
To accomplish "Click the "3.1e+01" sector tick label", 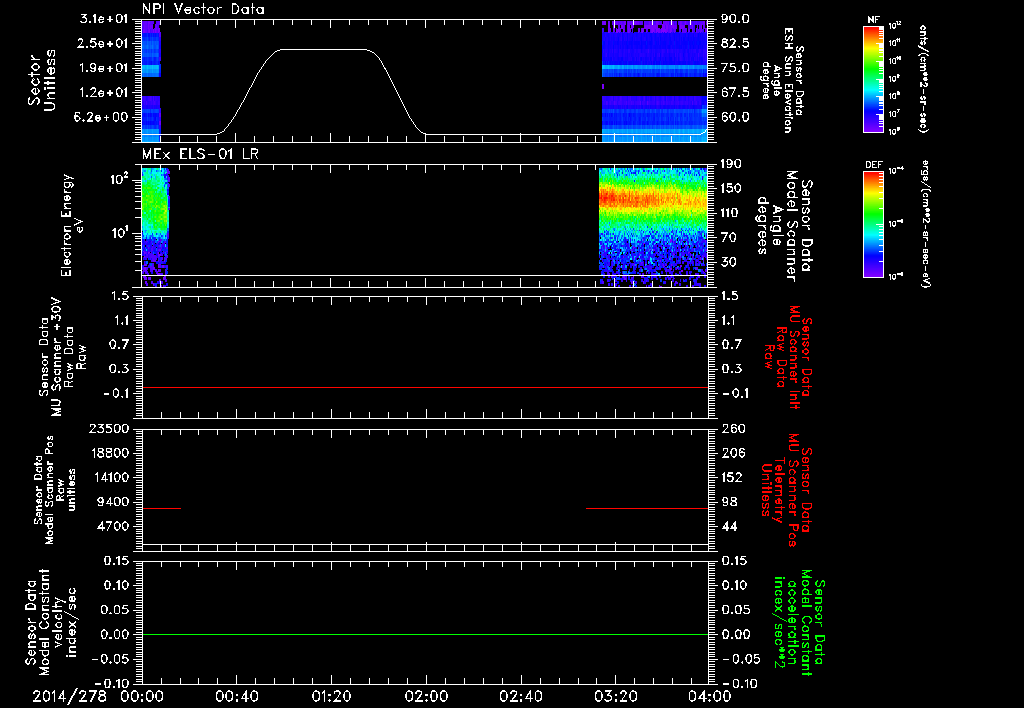I will [x=106, y=19].
